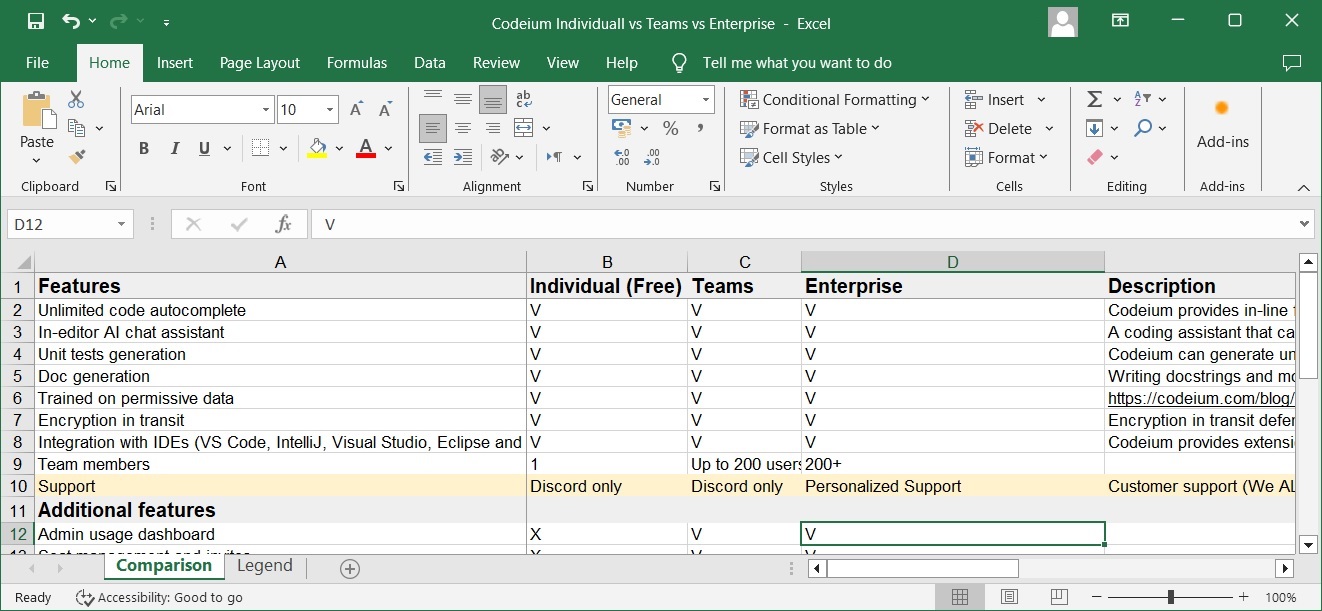This screenshot has width=1322, height=611.
Task: Click the AutoSum icon
Action: [x=1093, y=99]
